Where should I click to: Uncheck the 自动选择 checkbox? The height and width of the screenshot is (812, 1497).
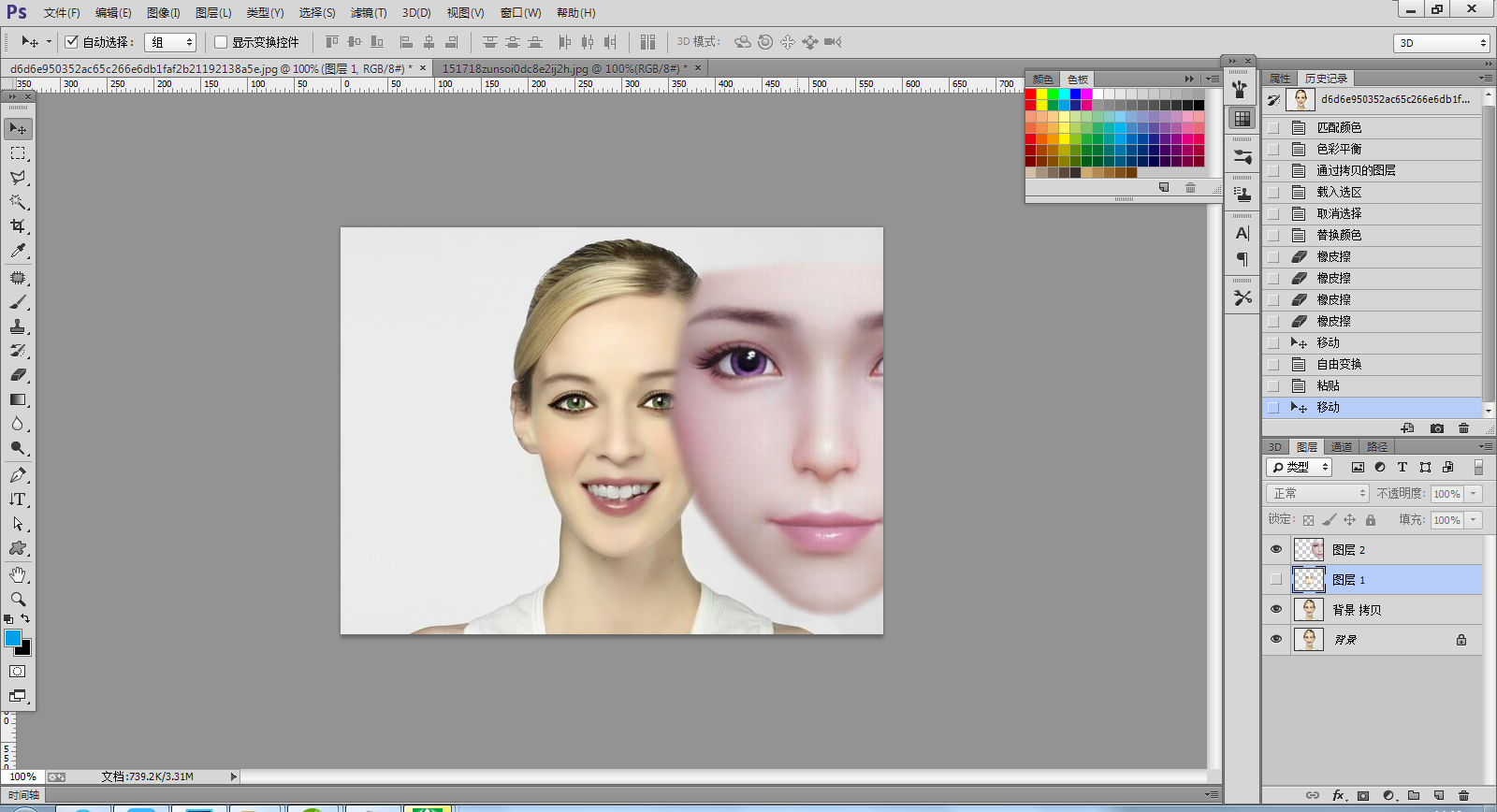click(x=71, y=42)
